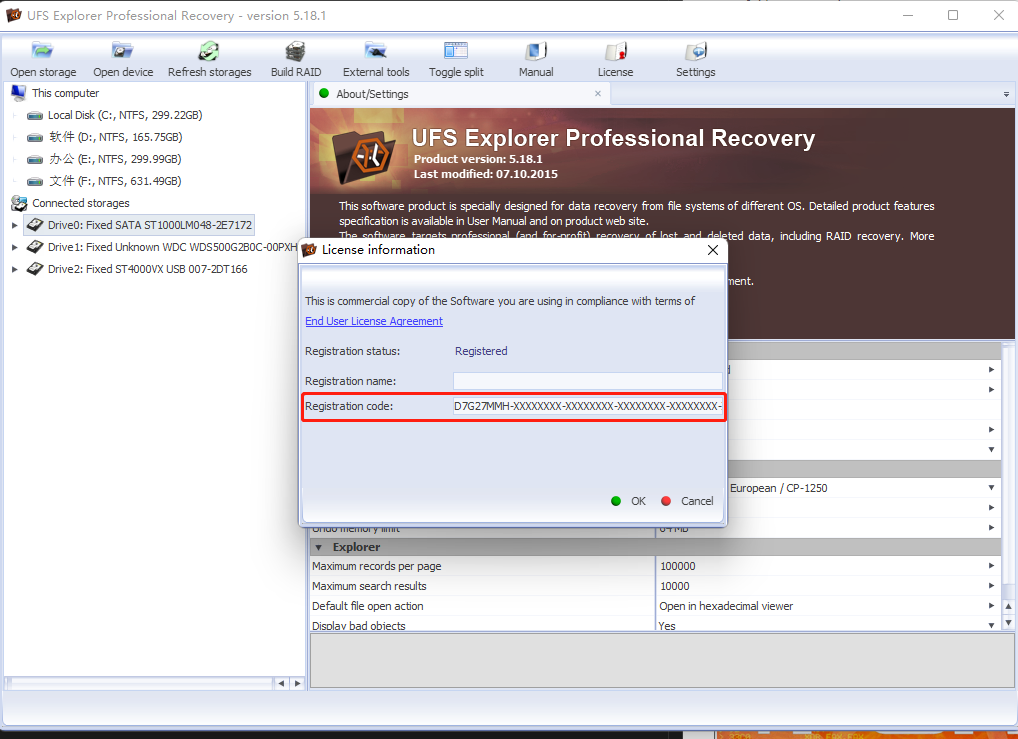This screenshot has height=739, width=1018.
Task: Expand the Drive1 WDC storage node
Action: (15, 247)
